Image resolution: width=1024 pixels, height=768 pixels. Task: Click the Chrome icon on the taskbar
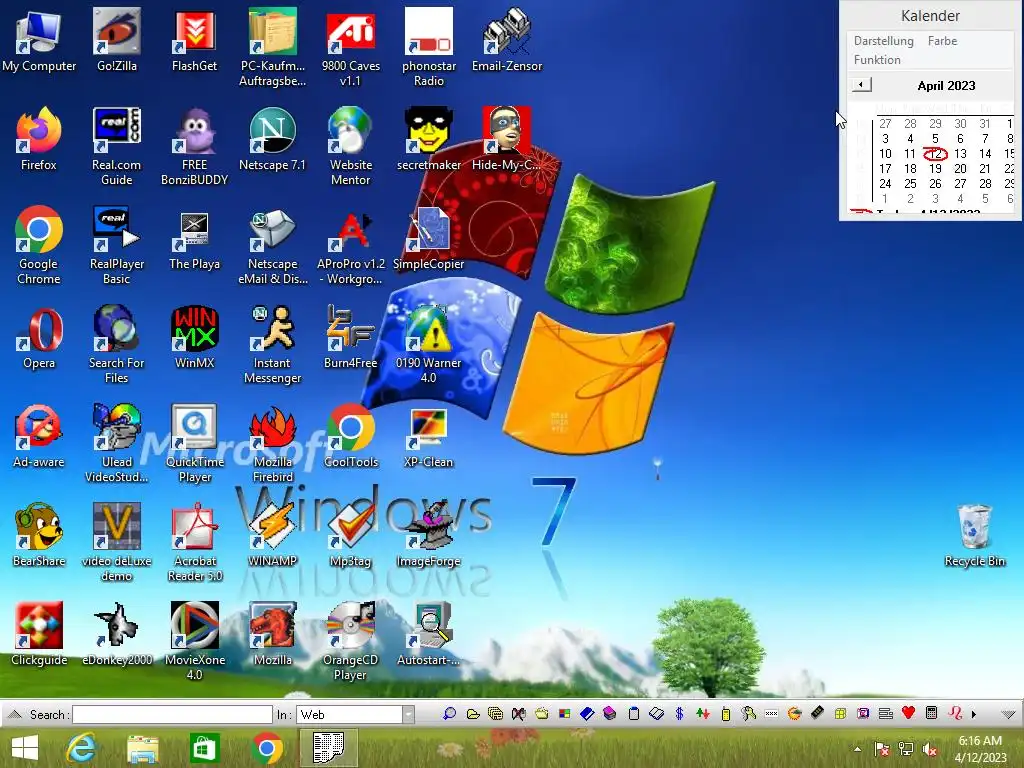tap(266, 748)
